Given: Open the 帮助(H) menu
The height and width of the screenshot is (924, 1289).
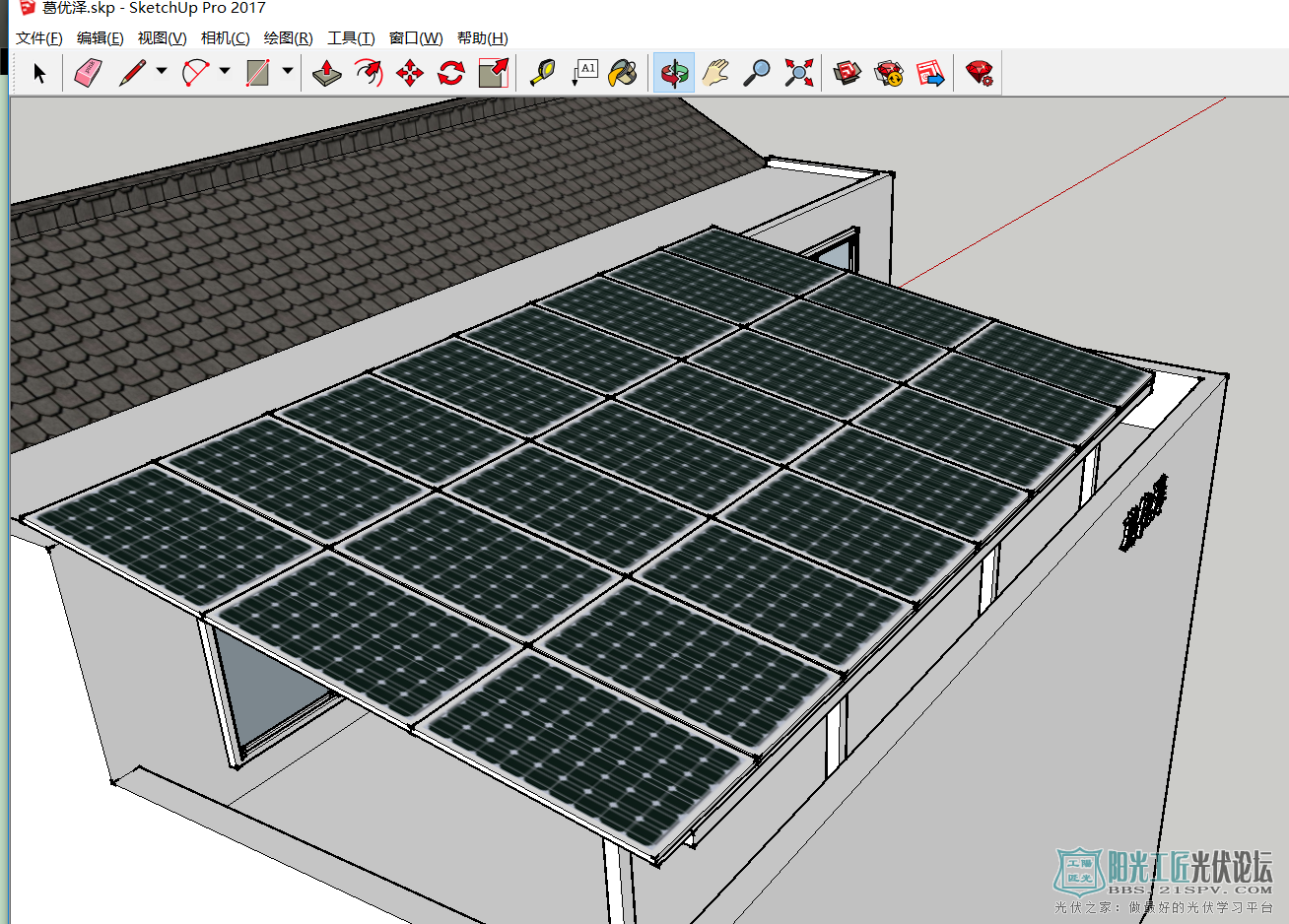Looking at the screenshot, I should (x=483, y=38).
